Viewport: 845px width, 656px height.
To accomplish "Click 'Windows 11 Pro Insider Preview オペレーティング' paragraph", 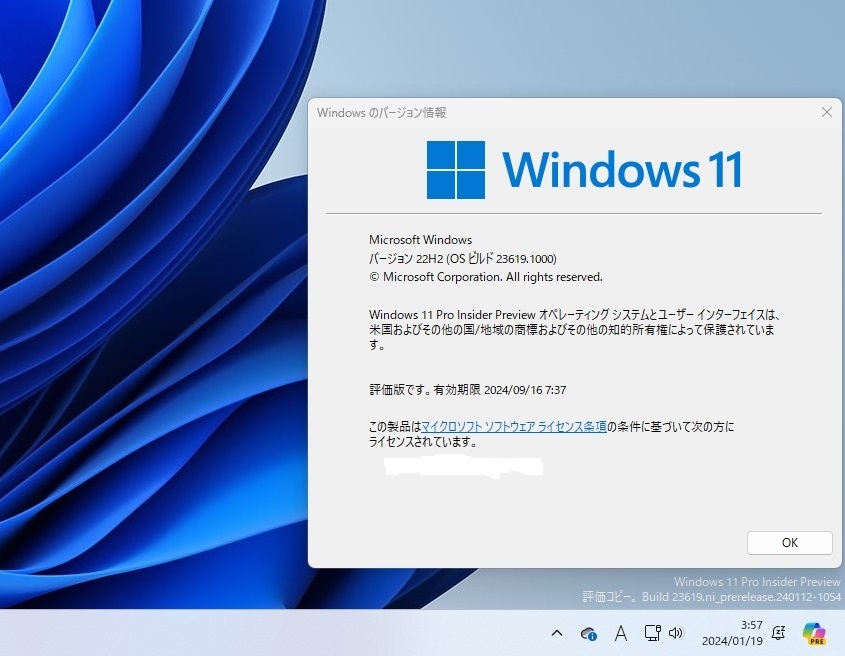I will click(574, 329).
